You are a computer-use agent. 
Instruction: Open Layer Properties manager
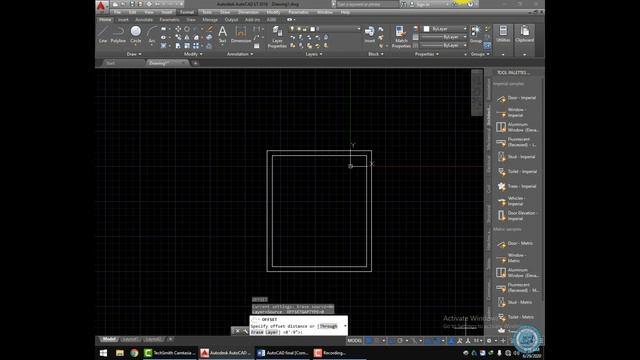(277, 37)
